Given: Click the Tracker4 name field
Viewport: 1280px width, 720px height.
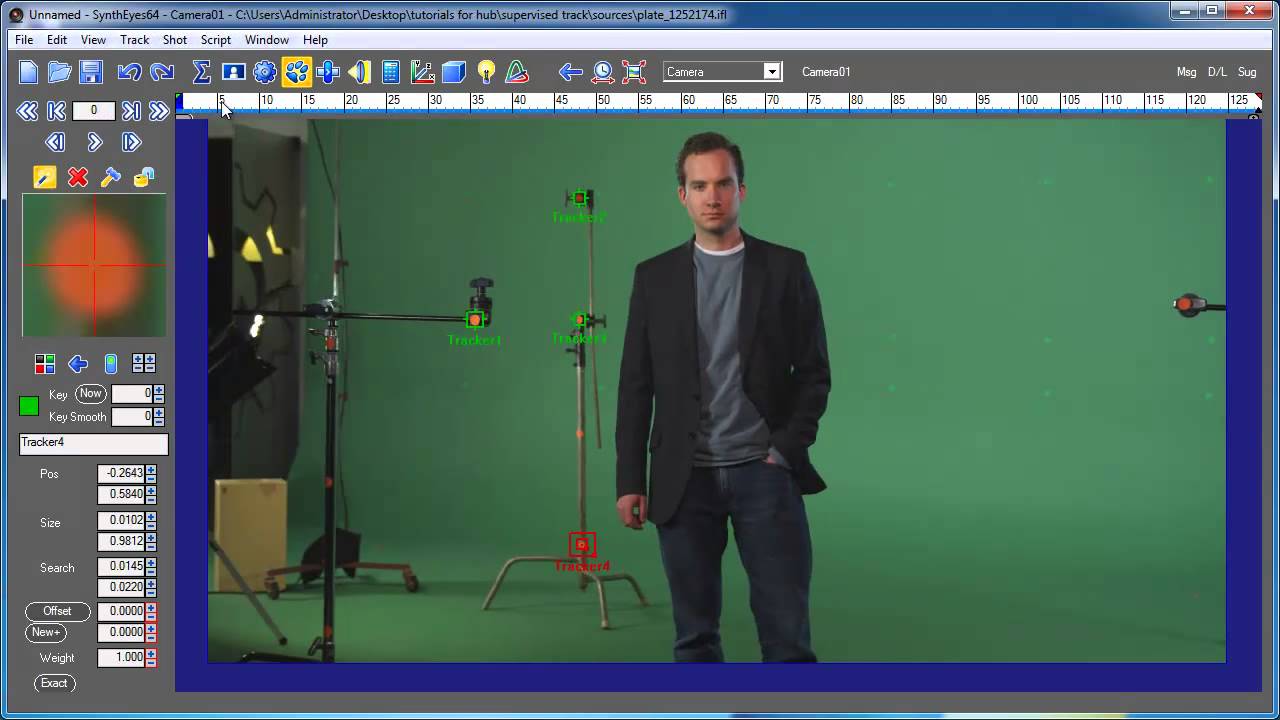Looking at the screenshot, I should pos(94,443).
